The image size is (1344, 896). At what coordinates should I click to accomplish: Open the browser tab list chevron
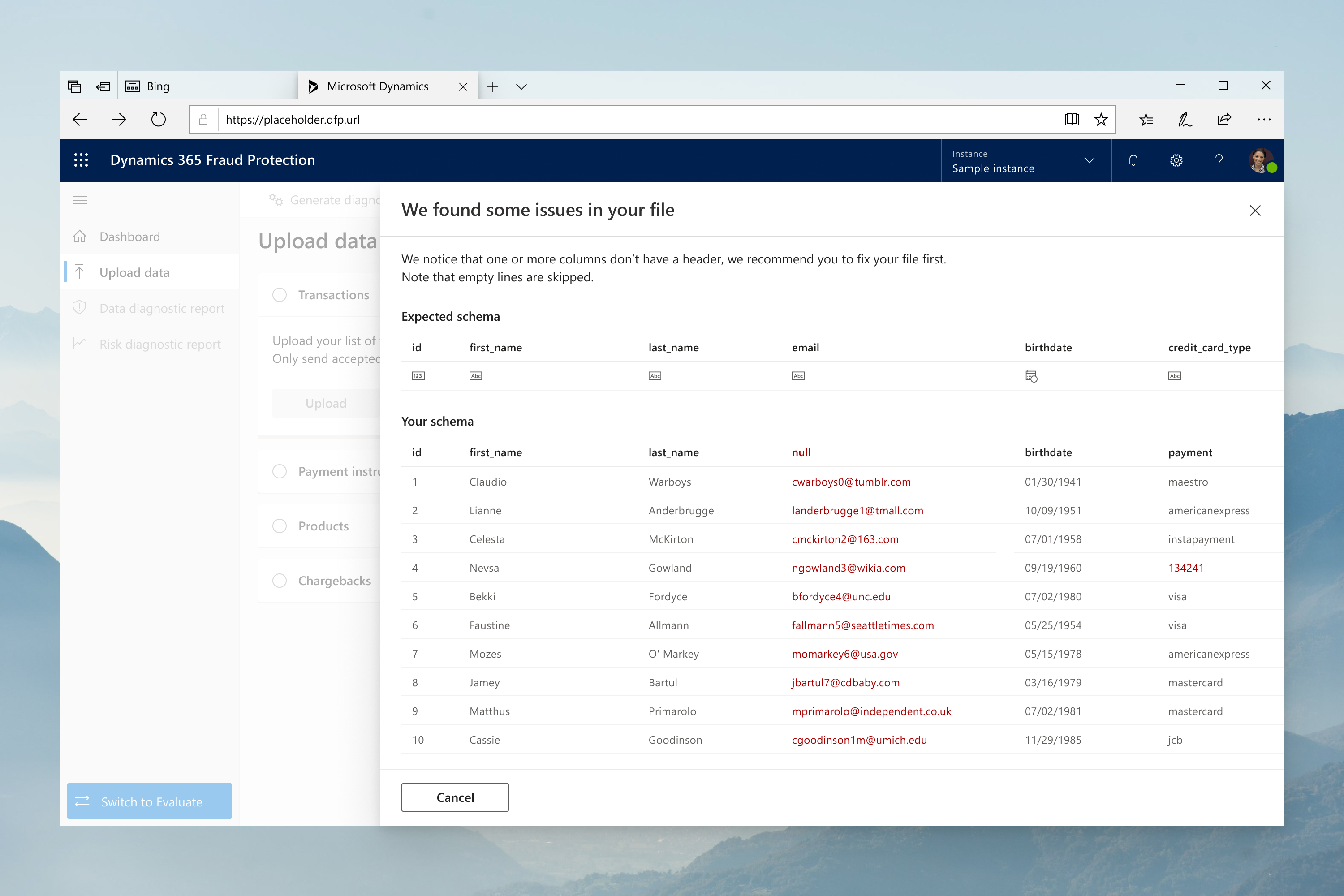(521, 87)
